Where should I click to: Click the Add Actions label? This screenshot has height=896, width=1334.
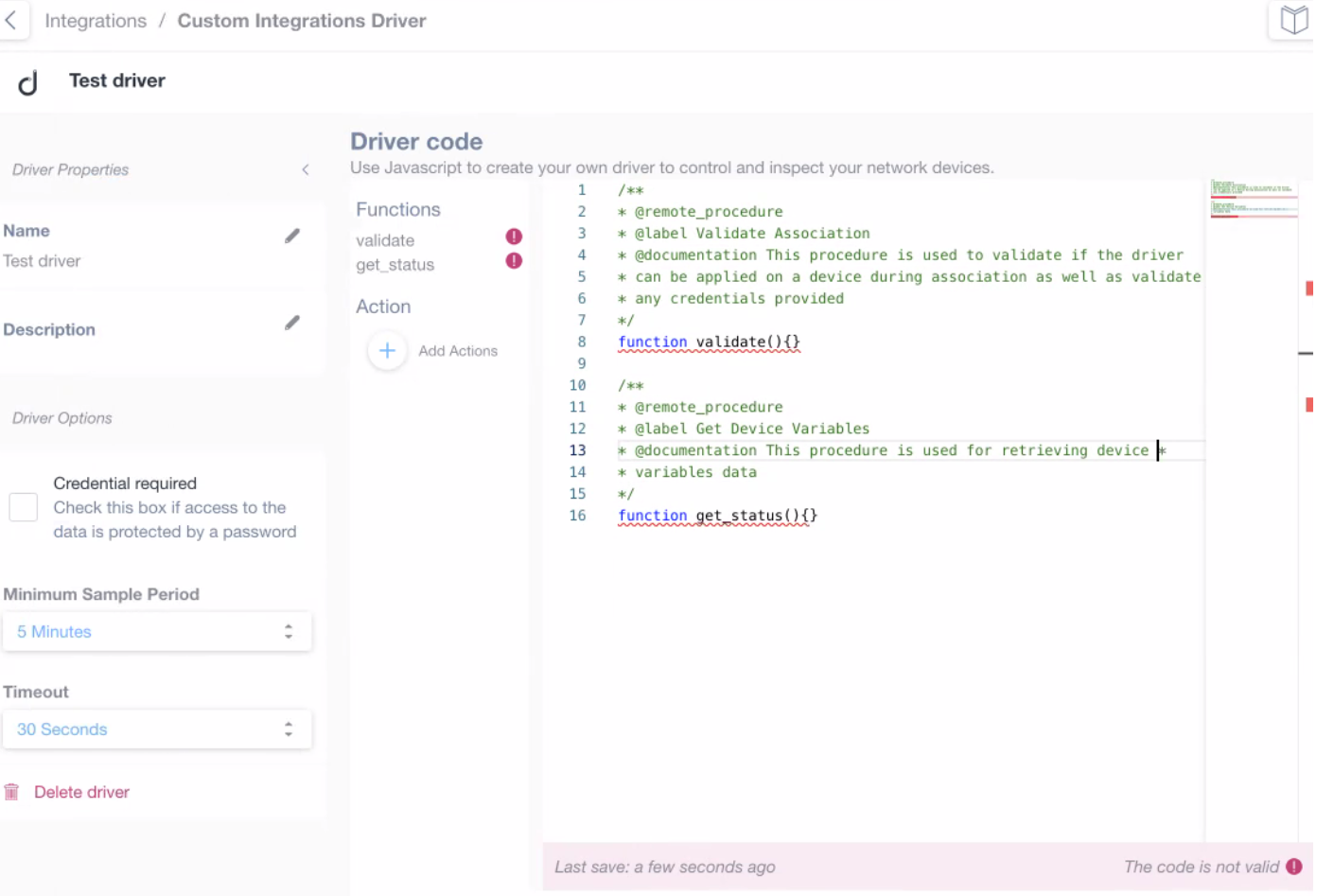[x=458, y=350]
